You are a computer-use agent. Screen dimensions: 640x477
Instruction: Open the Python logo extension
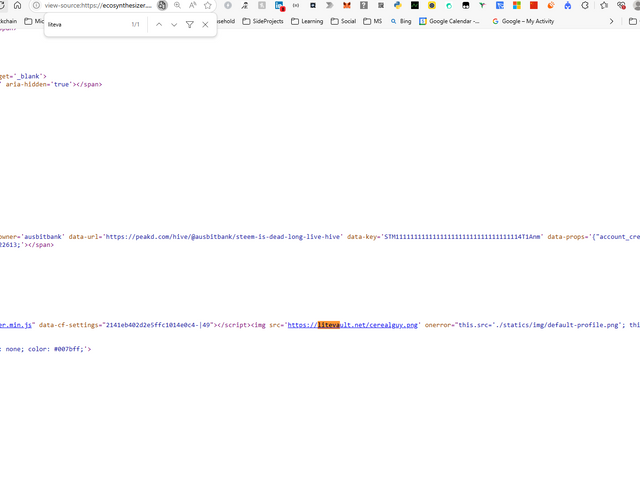[x=398, y=5]
